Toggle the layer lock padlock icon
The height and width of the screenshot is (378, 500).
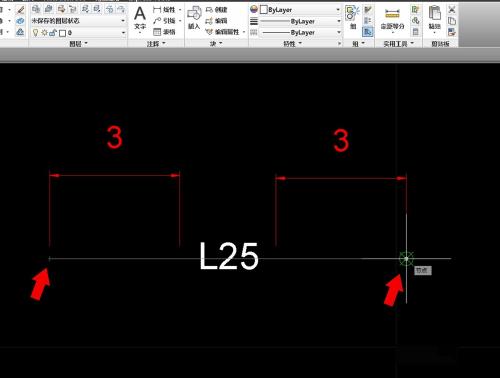(x=53, y=33)
